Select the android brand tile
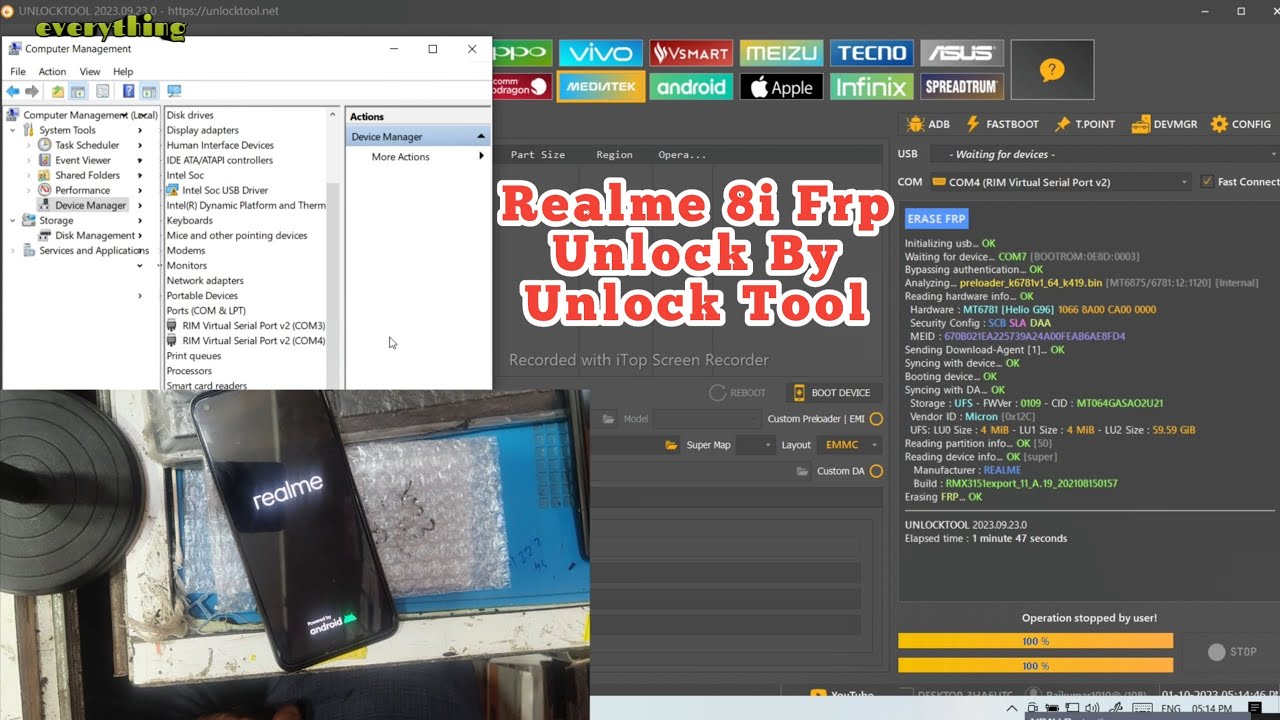 [x=691, y=87]
